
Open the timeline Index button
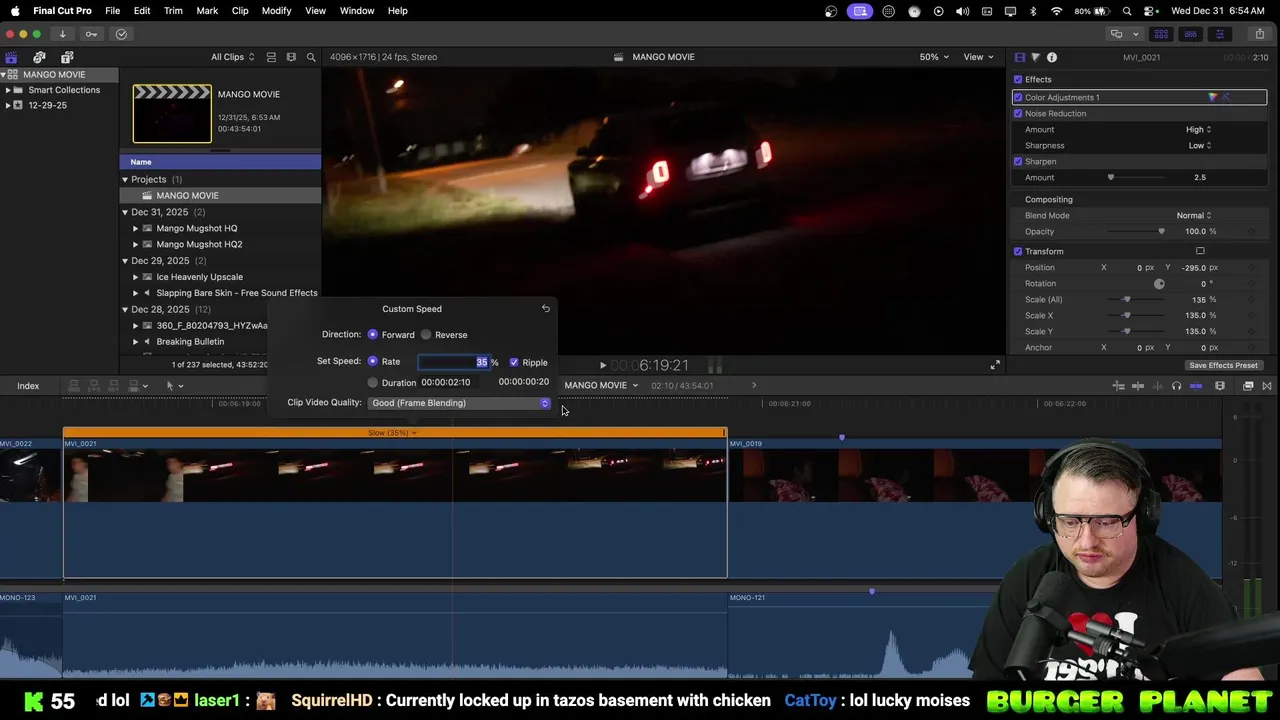click(x=28, y=386)
